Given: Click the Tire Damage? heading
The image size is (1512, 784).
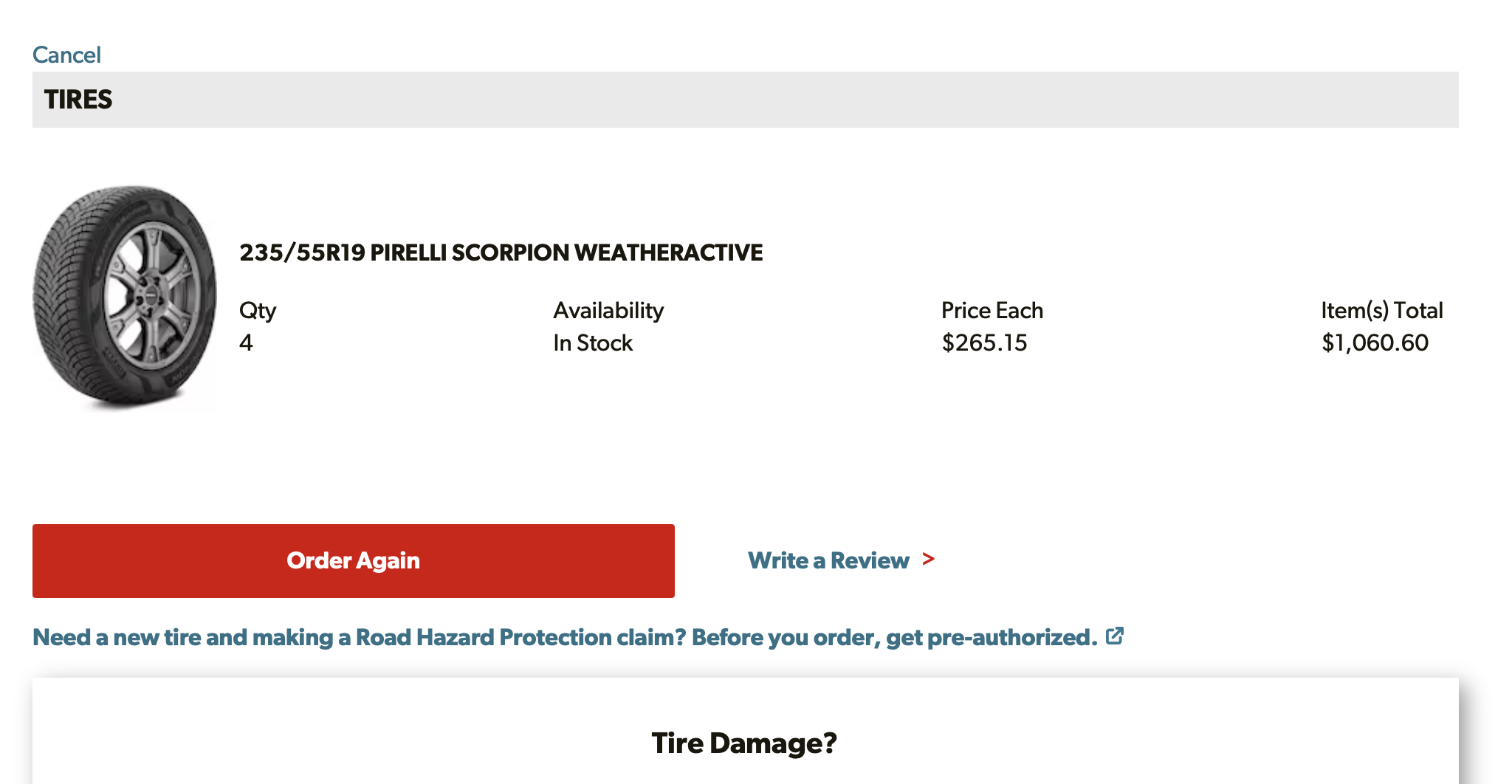Looking at the screenshot, I should pos(744,743).
